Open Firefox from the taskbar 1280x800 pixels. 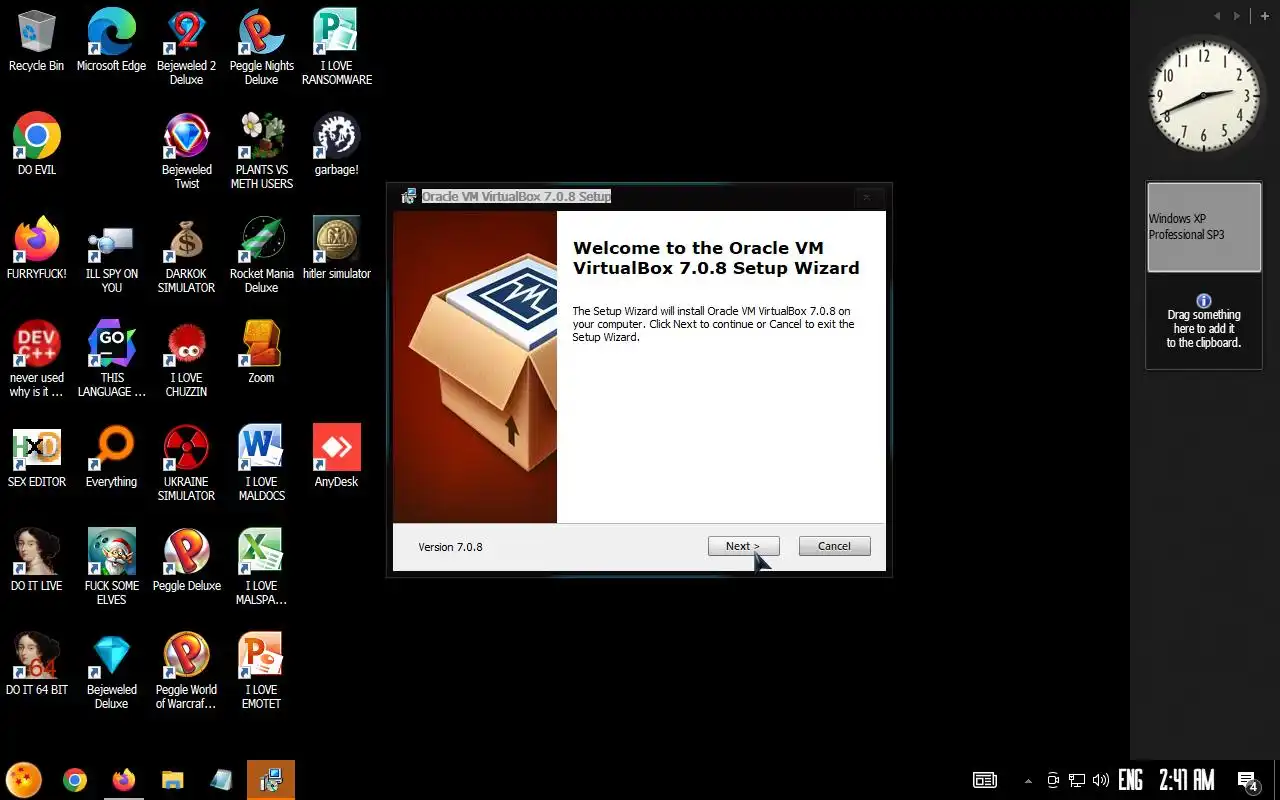click(124, 780)
